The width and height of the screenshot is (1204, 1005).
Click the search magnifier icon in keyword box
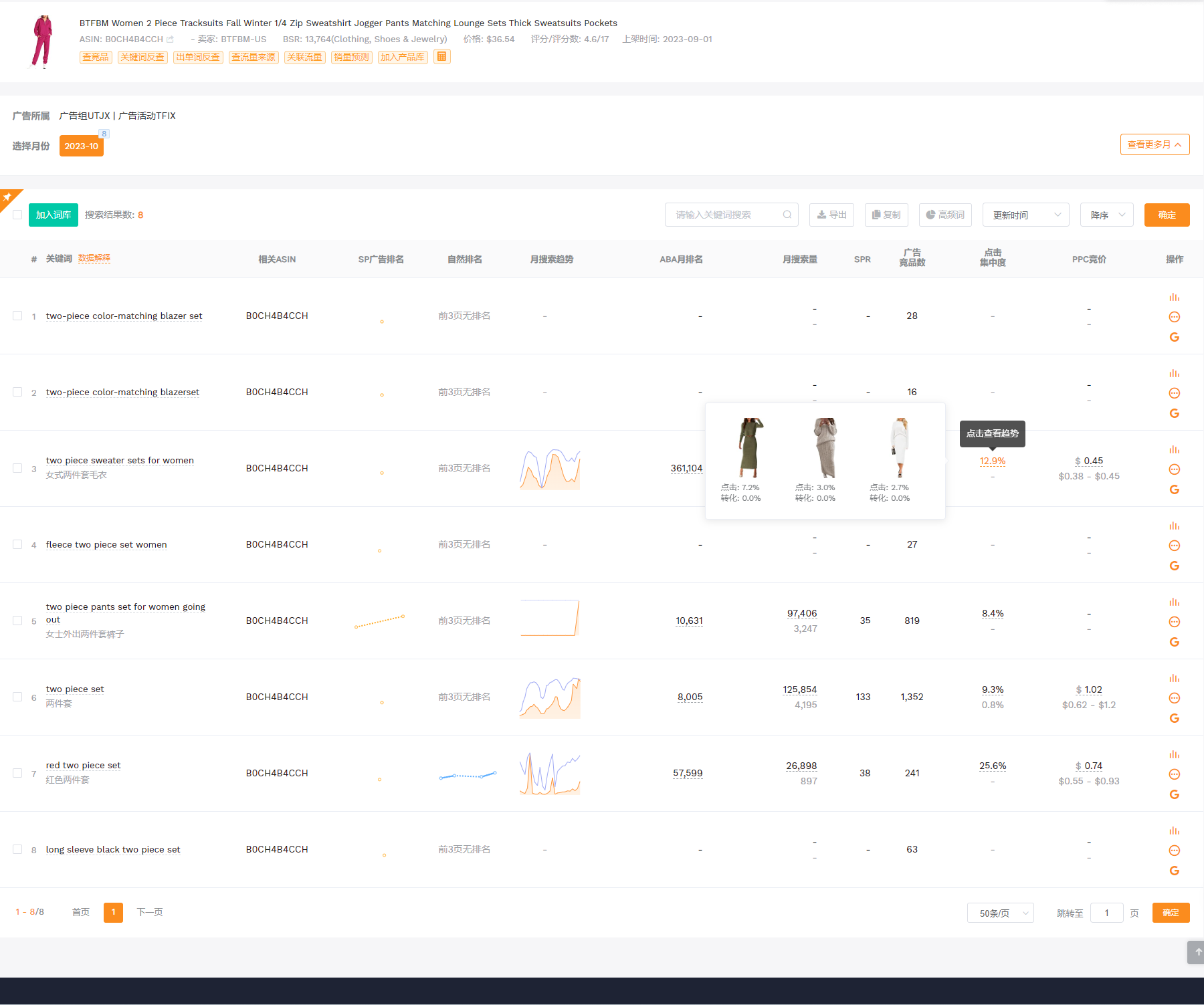[787, 215]
